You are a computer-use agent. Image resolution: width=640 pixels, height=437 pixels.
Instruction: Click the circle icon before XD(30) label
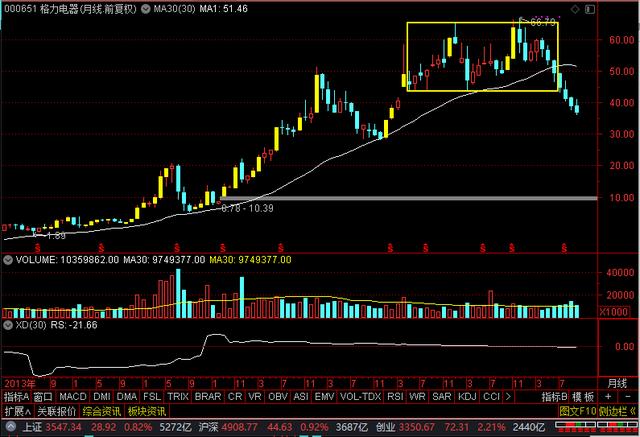click(x=7, y=325)
